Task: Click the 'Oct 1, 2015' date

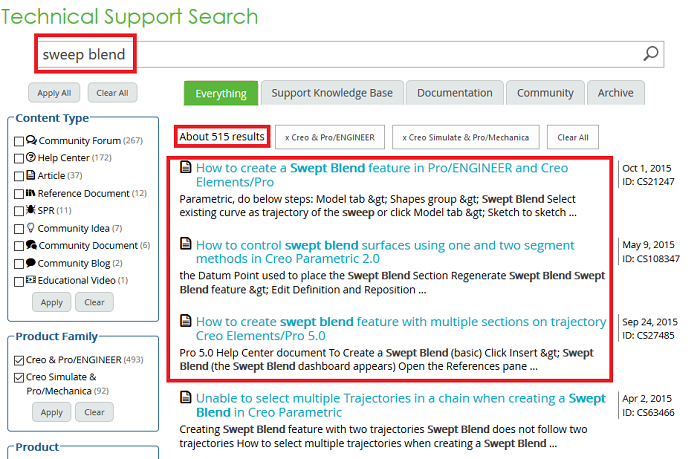Action: 646,168
